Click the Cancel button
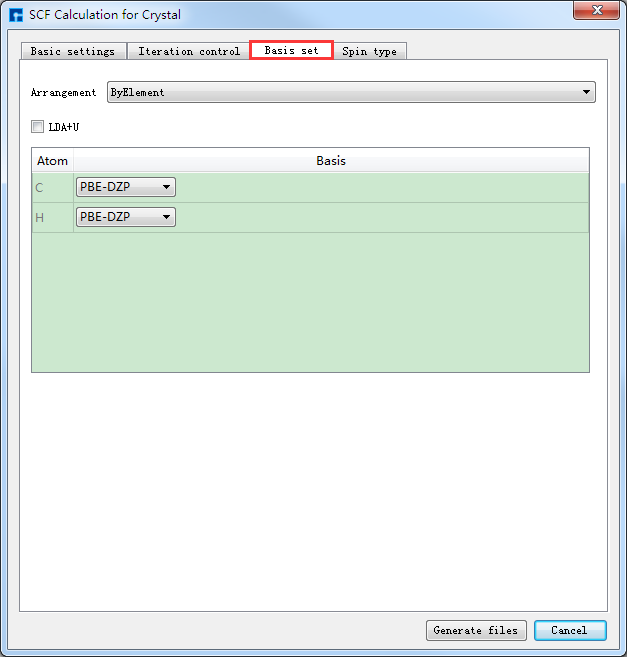Screen dimensions: 627x657 (569, 630)
